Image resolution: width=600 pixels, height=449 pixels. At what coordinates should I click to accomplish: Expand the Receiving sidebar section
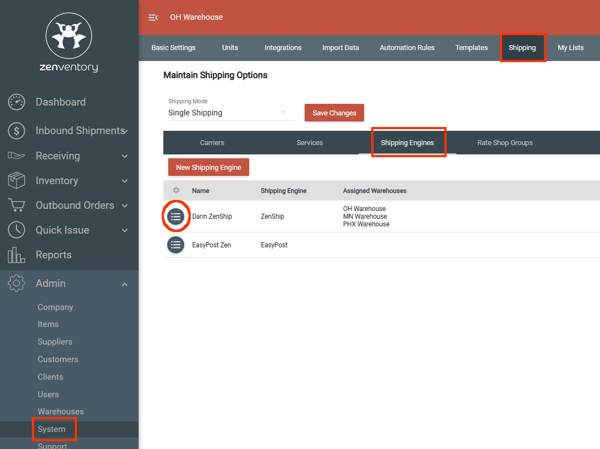124,156
